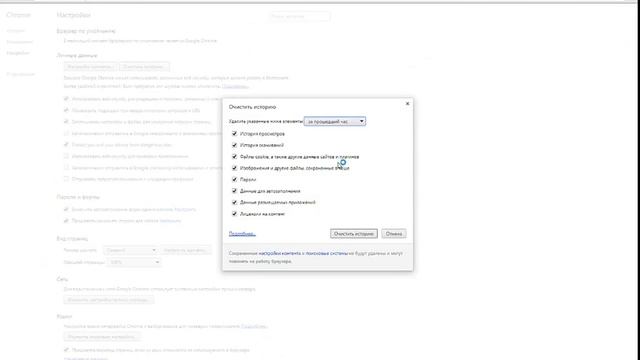Select the History item in Chrome sidebar
640x360 pixels.
click(16, 31)
